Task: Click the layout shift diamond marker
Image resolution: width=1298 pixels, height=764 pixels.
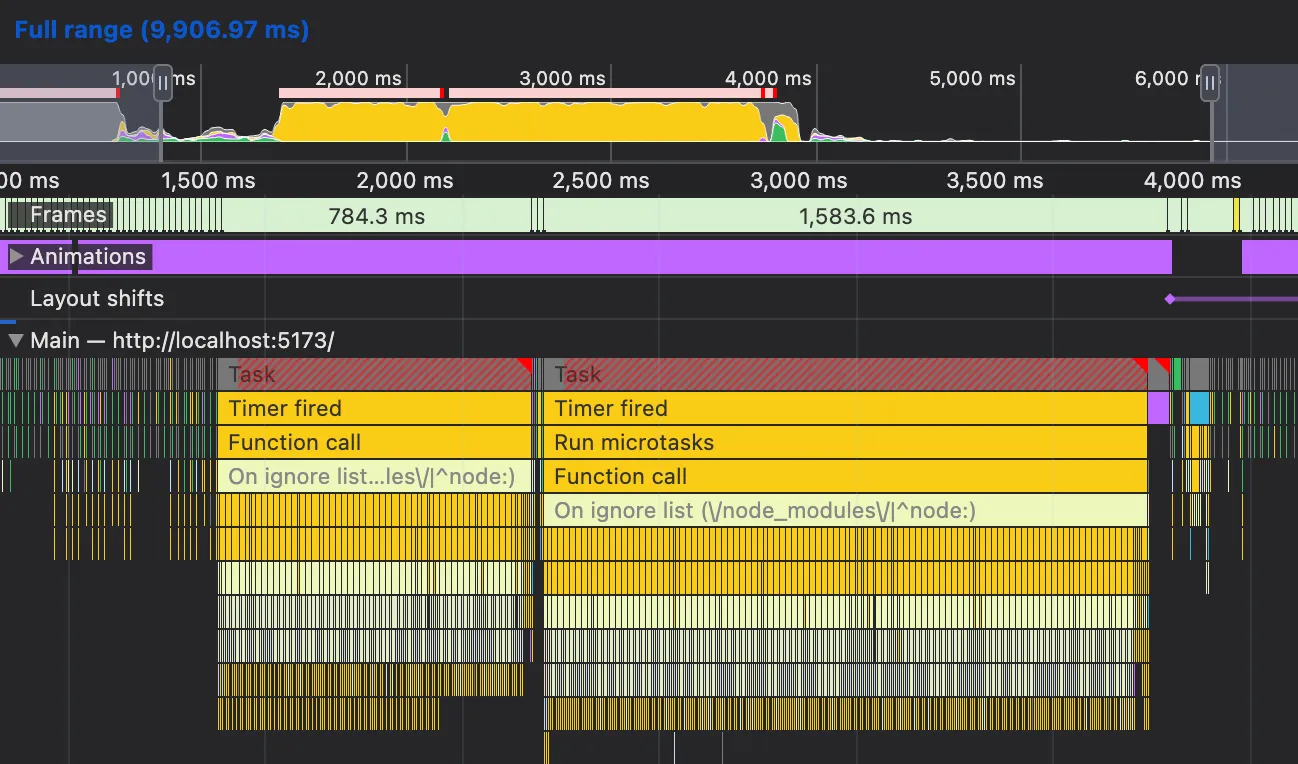Action: click(x=1169, y=299)
